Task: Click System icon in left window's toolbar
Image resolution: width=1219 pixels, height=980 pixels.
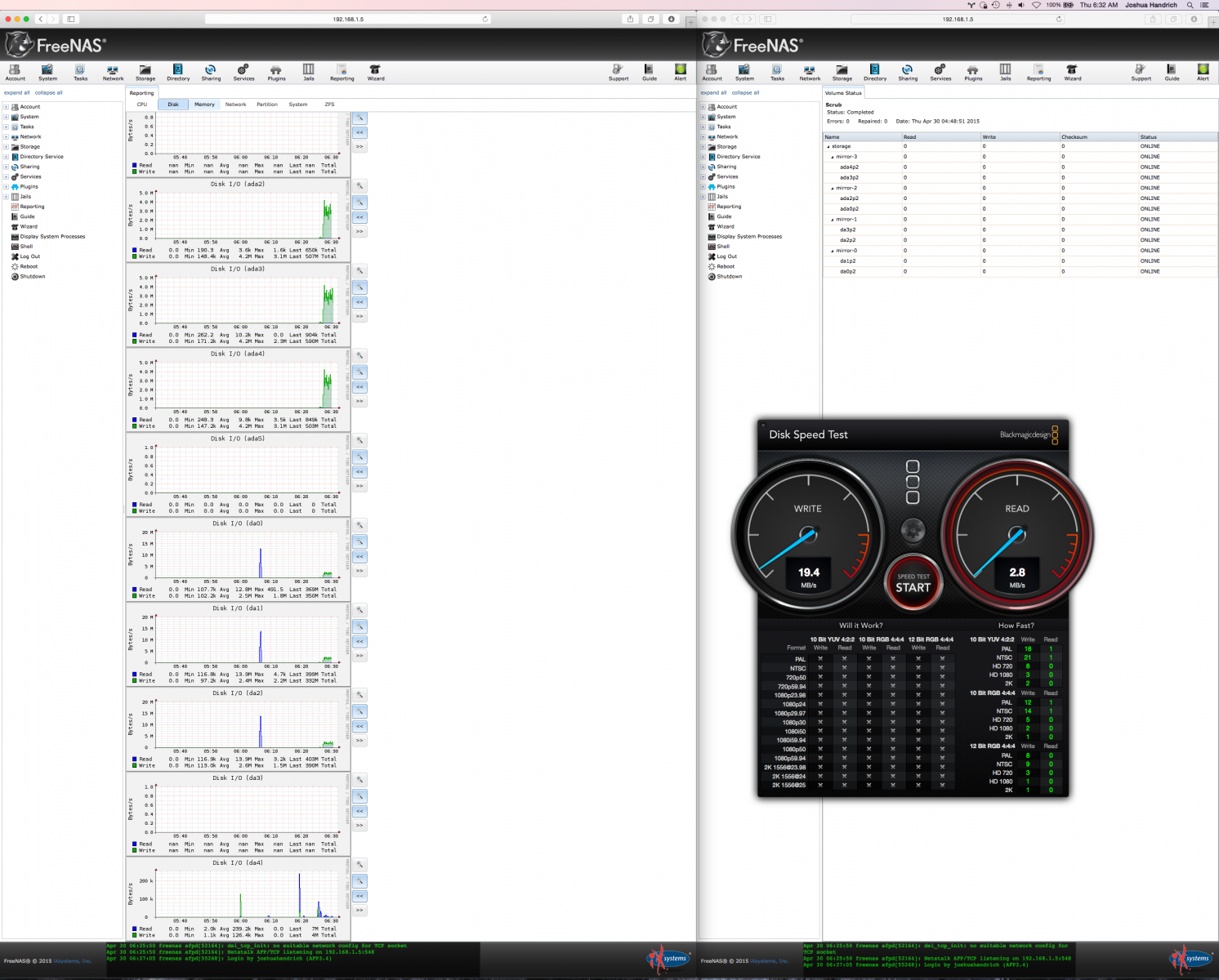Action: pyautogui.click(x=47, y=73)
